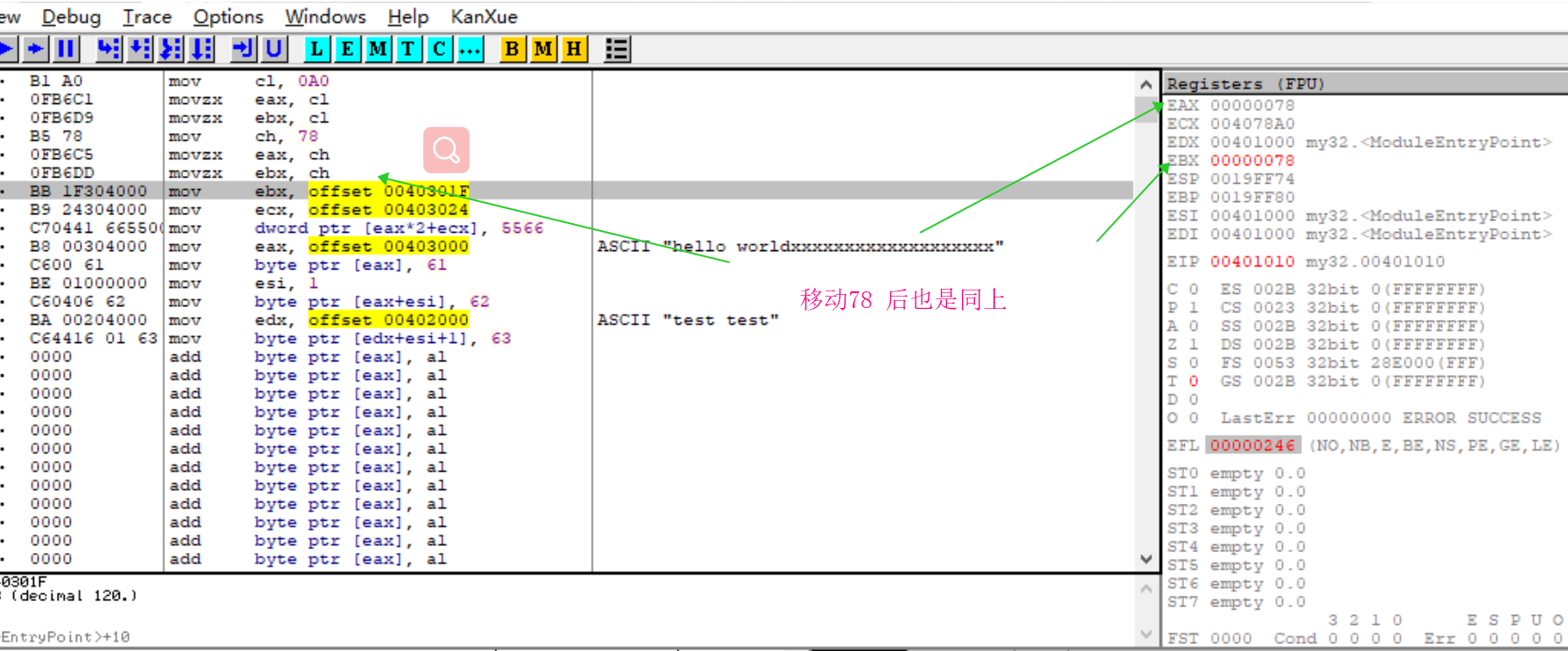Click the Registers (FPU) header bar
Image resolution: width=1568 pixels, height=651 pixels.
coord(1365,84)
